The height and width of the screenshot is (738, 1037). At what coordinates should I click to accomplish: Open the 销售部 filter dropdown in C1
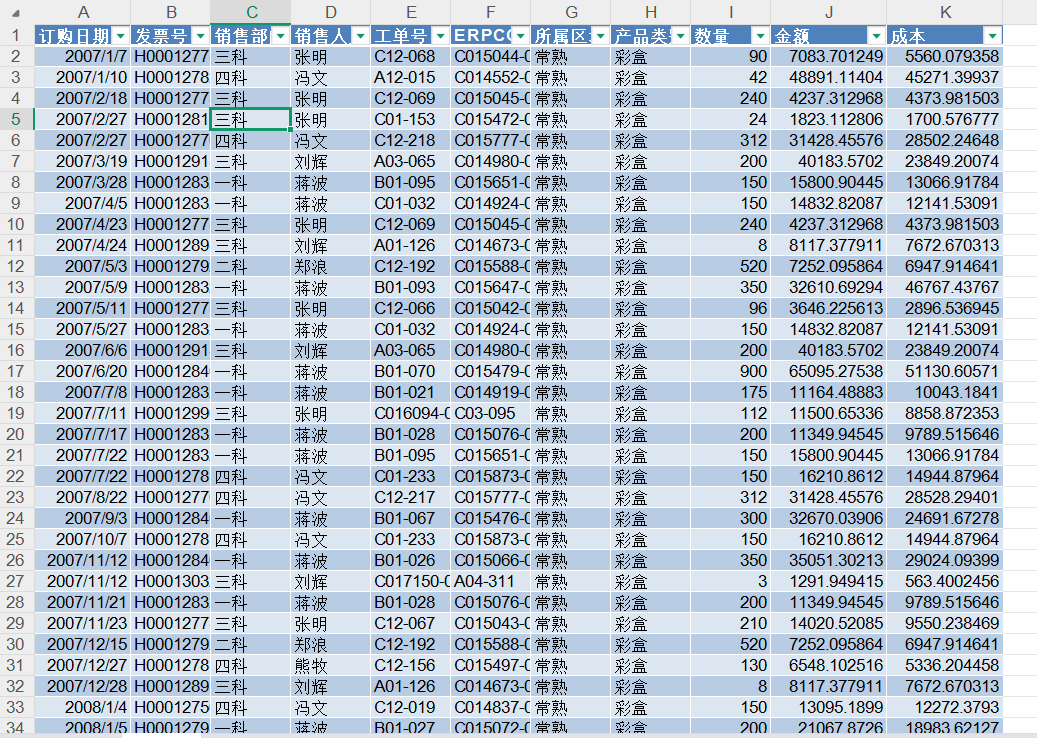281,36
